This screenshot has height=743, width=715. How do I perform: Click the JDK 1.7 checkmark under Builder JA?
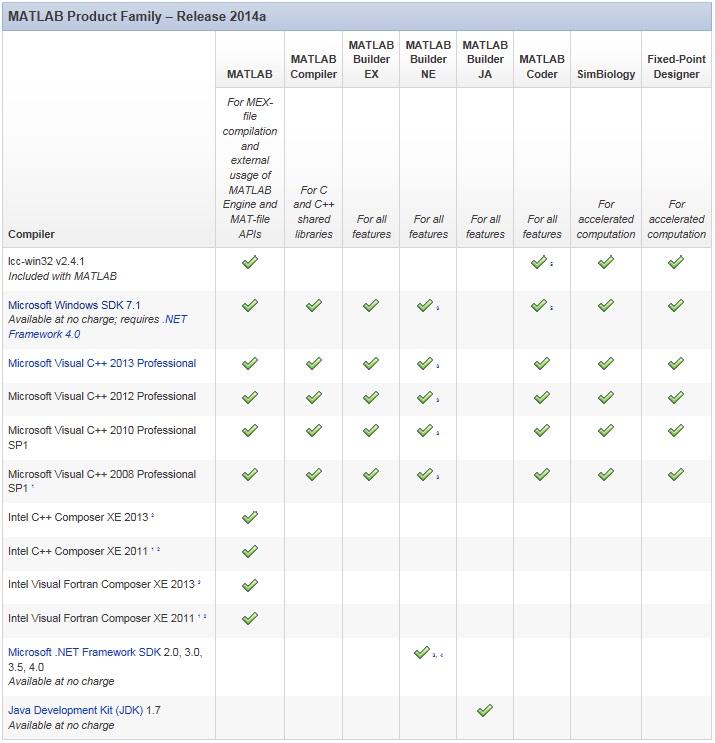[485, 711]
